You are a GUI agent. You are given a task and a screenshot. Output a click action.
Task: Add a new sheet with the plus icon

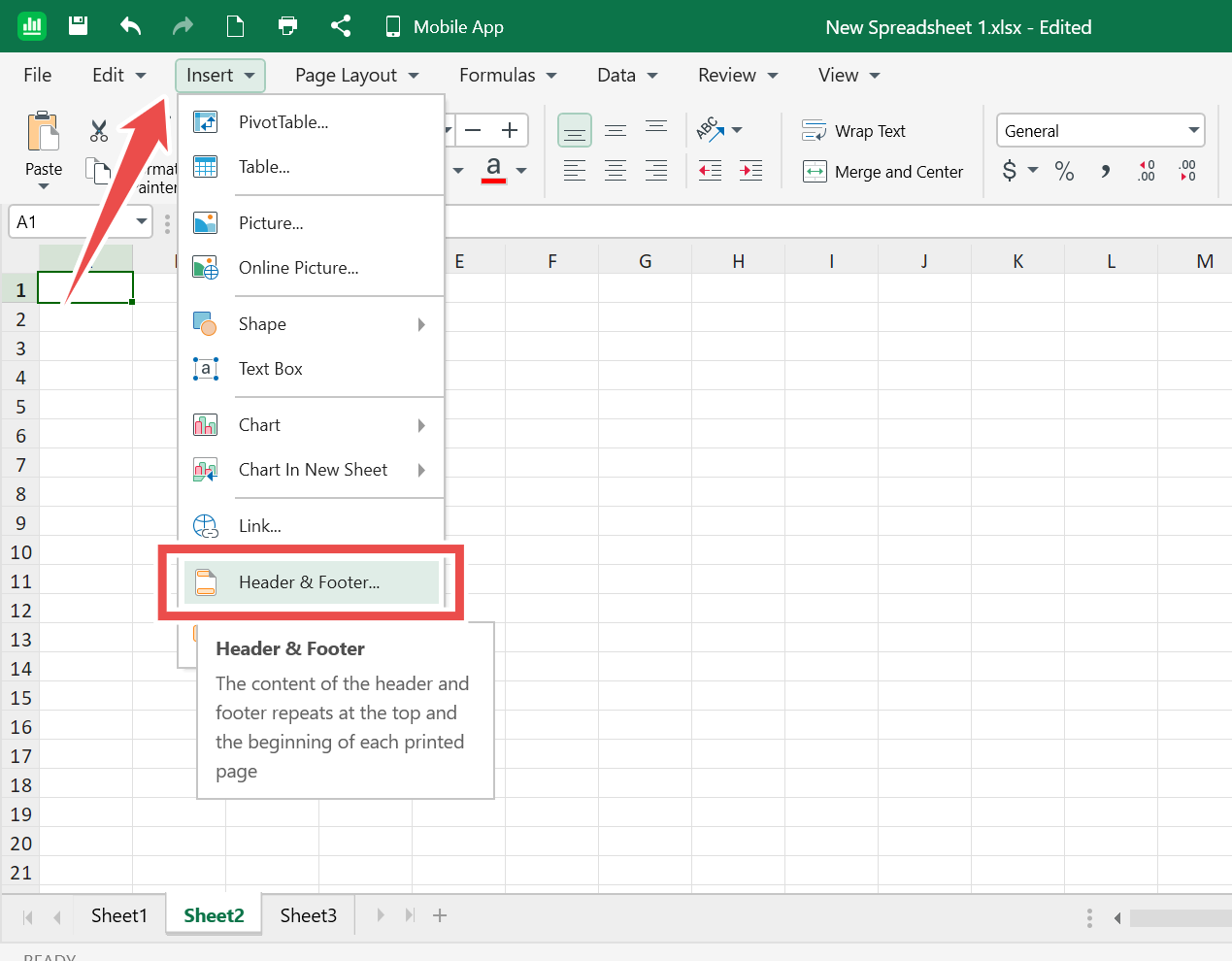(x=440, y=915)
